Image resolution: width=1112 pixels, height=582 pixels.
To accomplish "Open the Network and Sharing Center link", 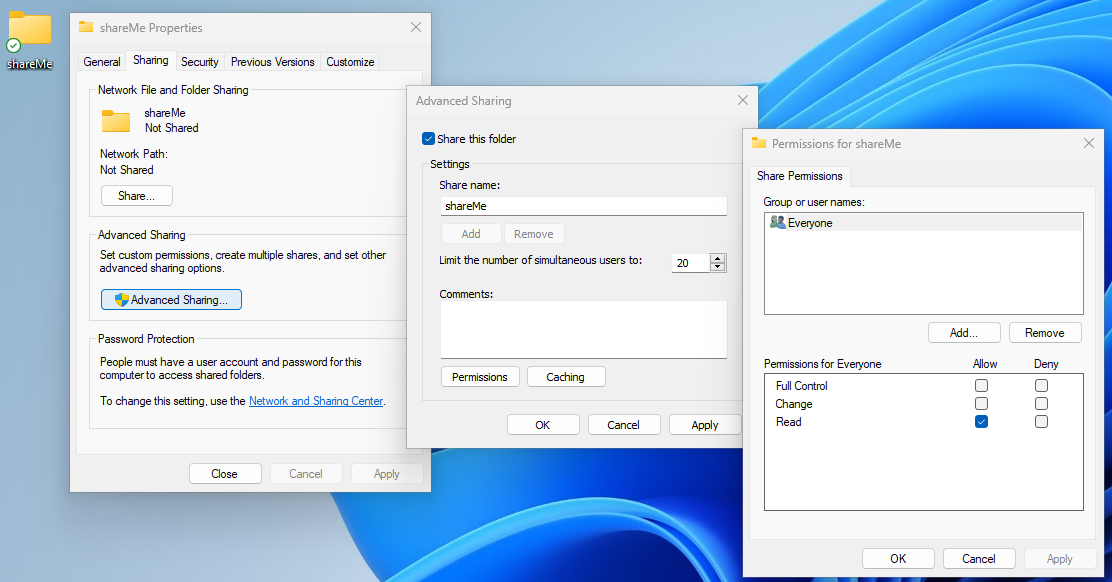I will [x=315, y=401].
